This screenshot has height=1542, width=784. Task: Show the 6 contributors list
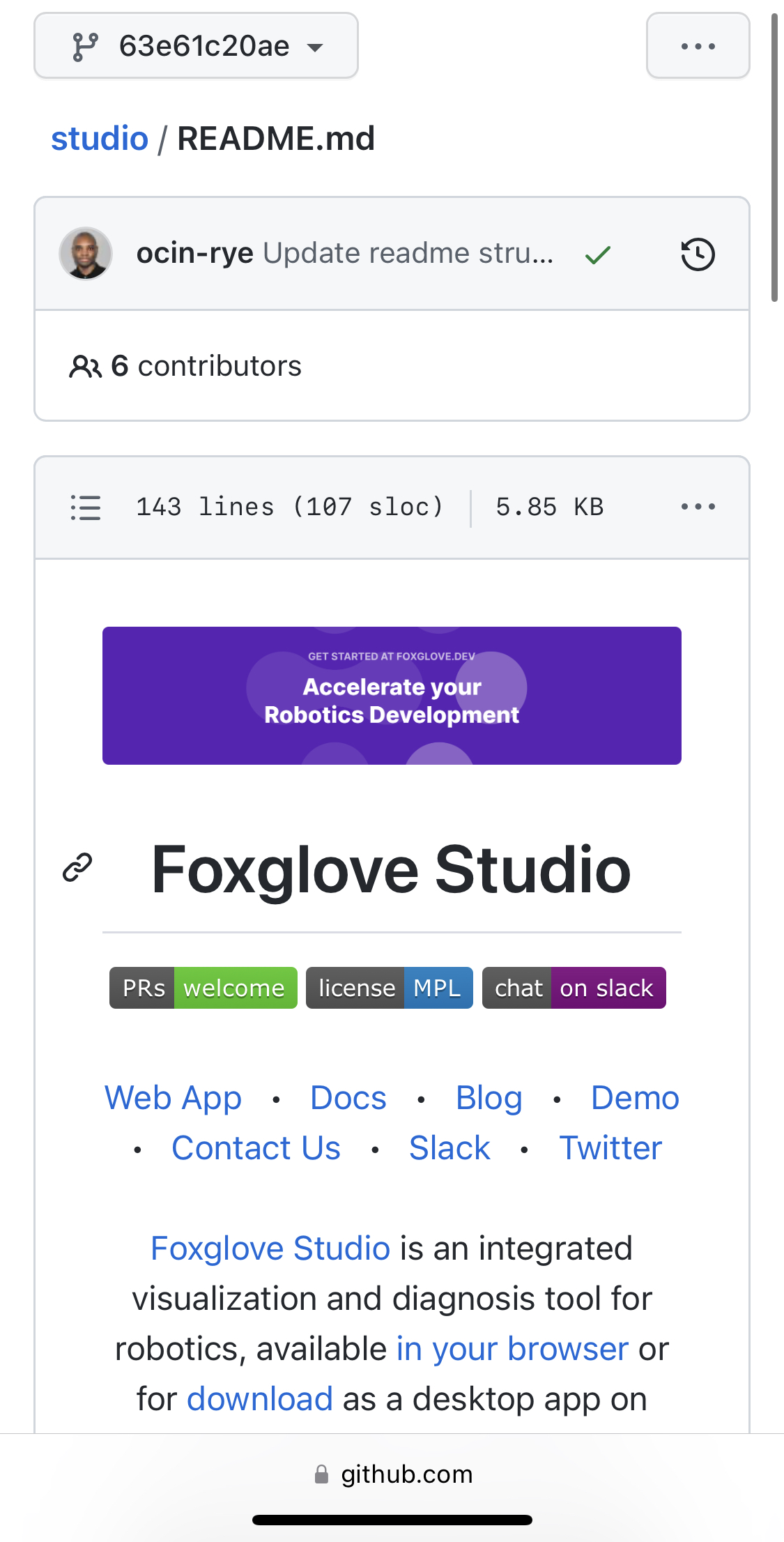coord(206,366)
